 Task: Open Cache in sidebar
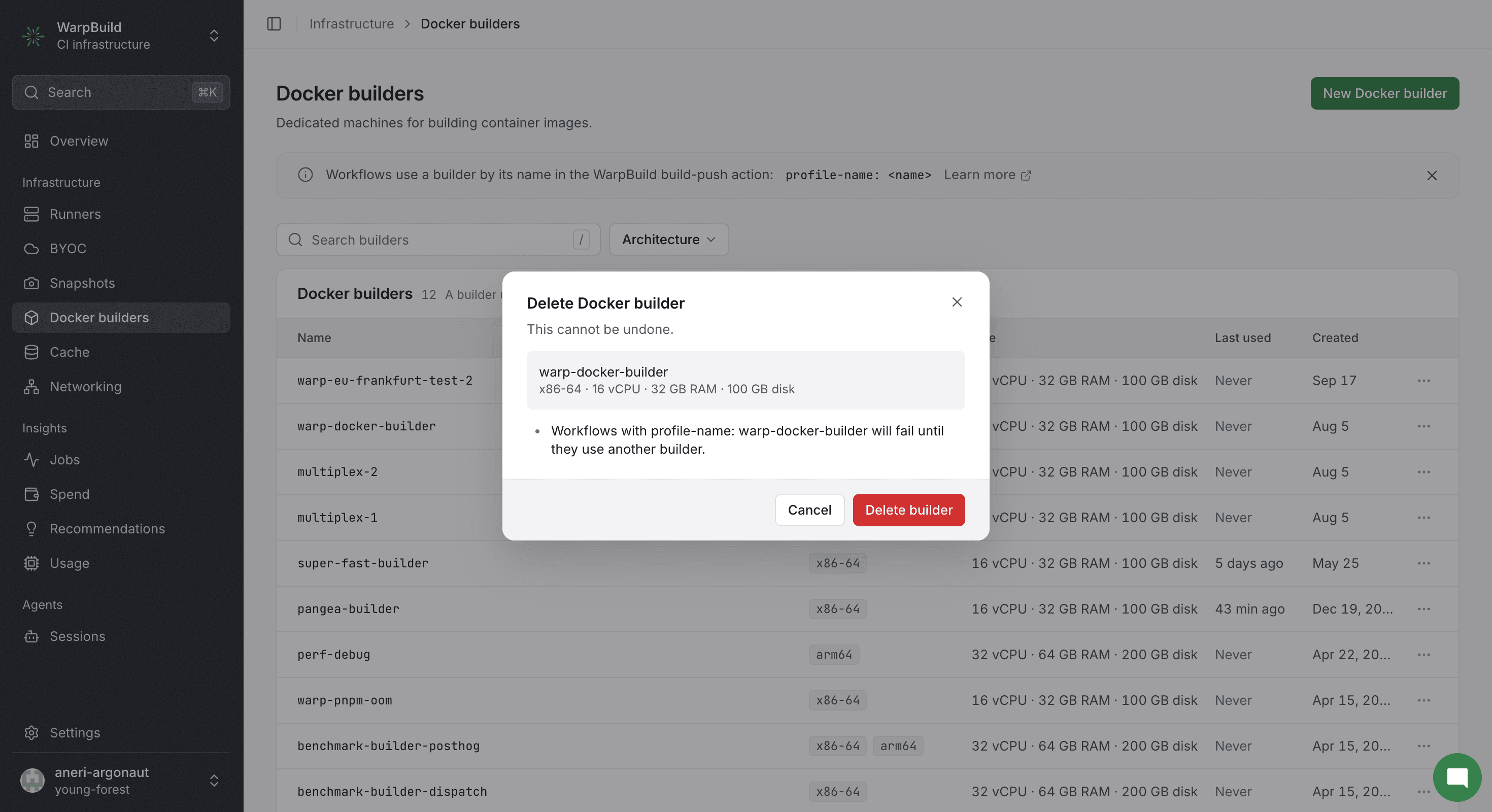[x=121, y=352]
